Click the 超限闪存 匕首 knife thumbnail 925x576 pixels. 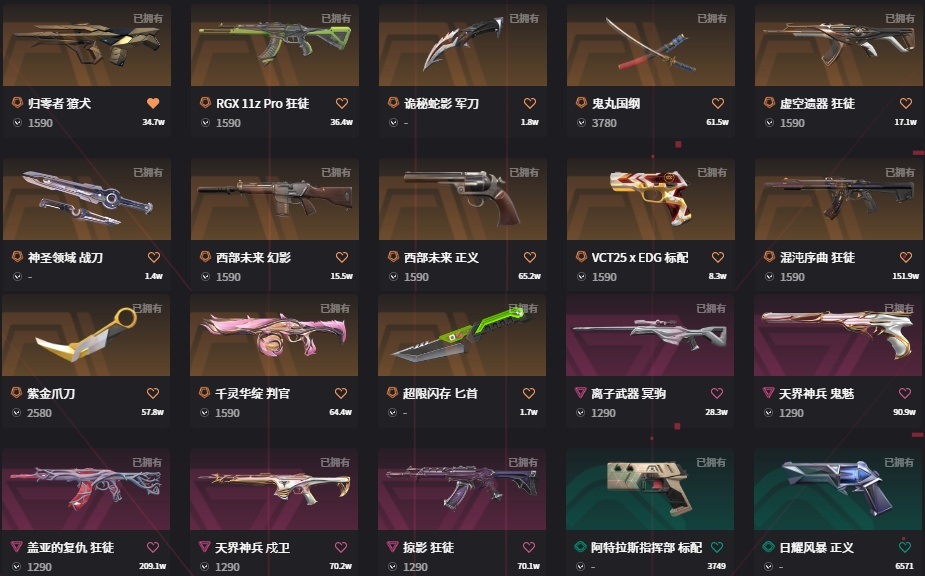pyautogui.click(x=462, y=335)
